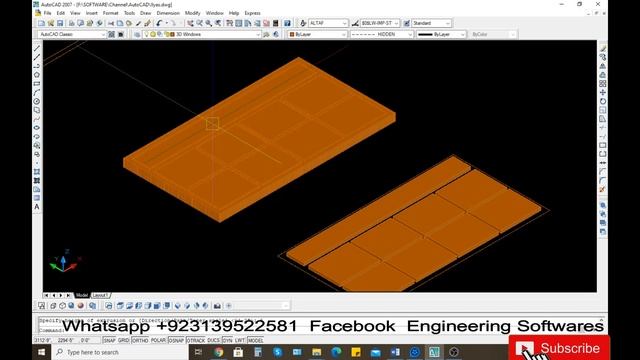Open the ByColor plot style dropdown

(493, 34)
